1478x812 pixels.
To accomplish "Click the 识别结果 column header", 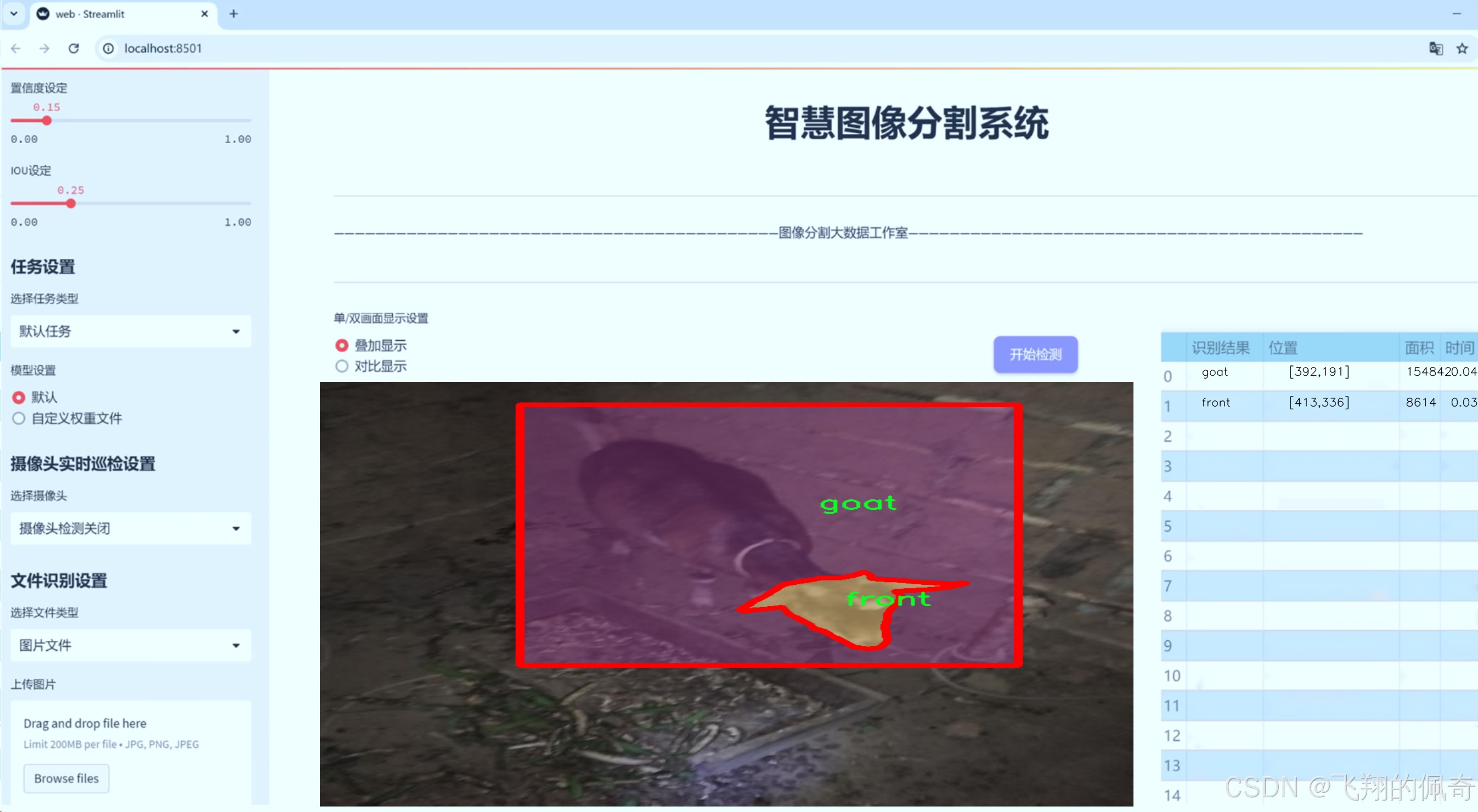I will click(x=1225, y=347).
